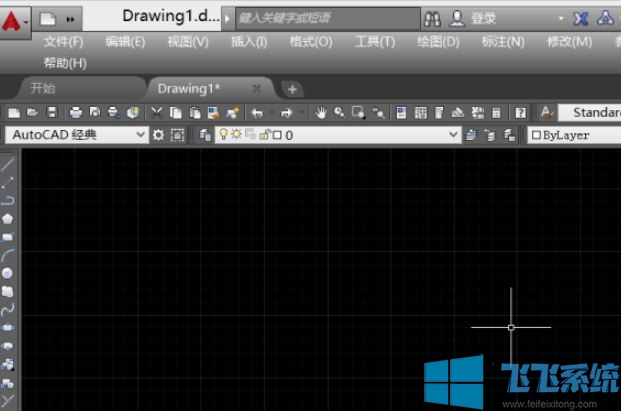Select the Line tool in left toolbar
Viewport: 621px width, 411px height.
[x=8, y=164]
